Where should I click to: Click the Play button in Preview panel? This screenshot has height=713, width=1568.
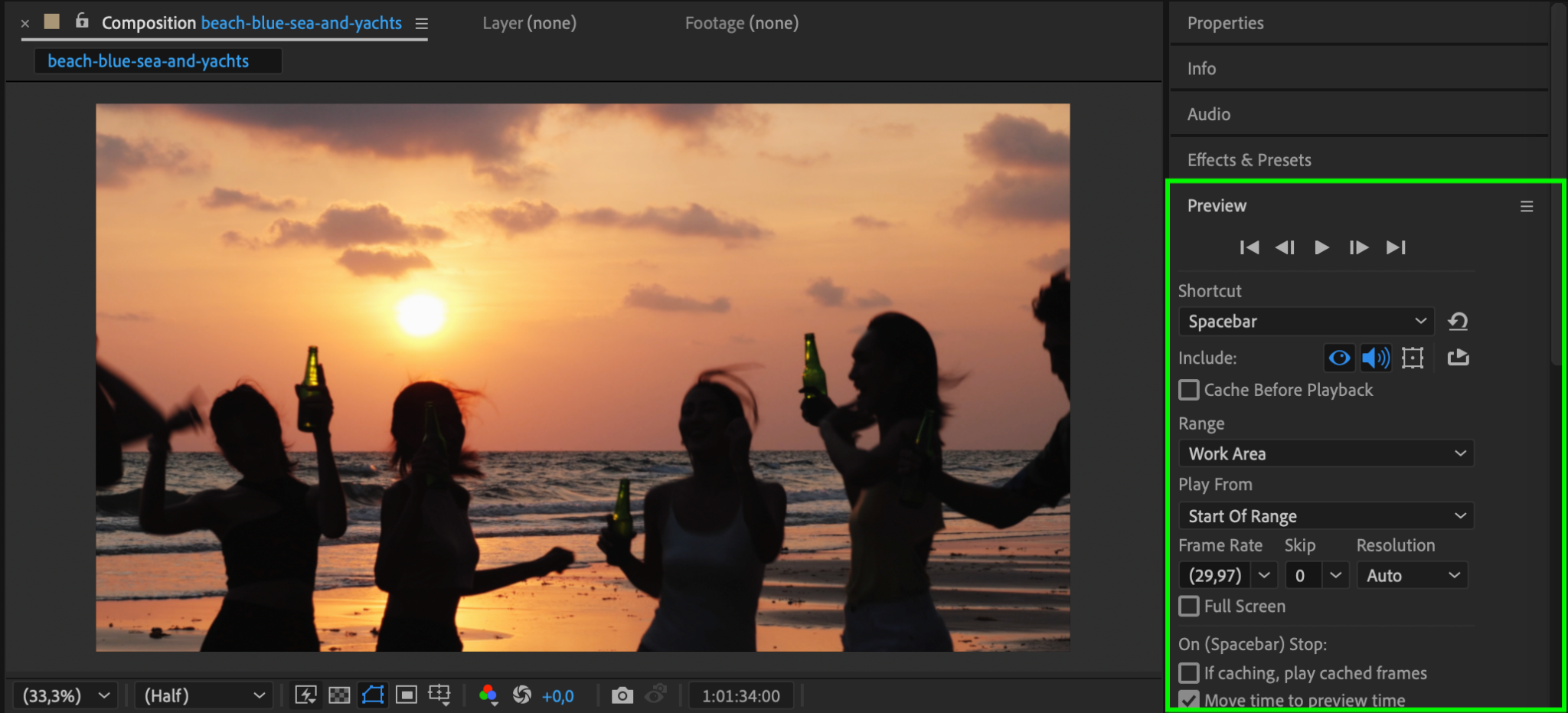pos(1321,247)
